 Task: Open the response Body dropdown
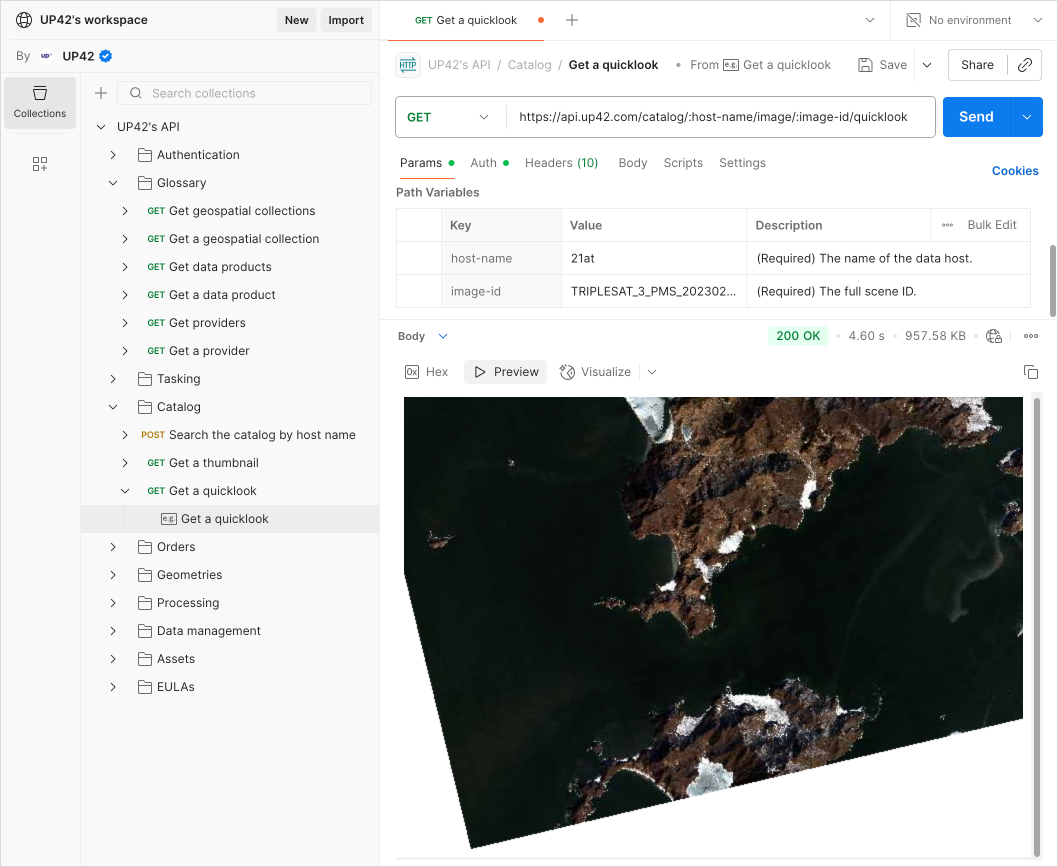click(443, 336)
